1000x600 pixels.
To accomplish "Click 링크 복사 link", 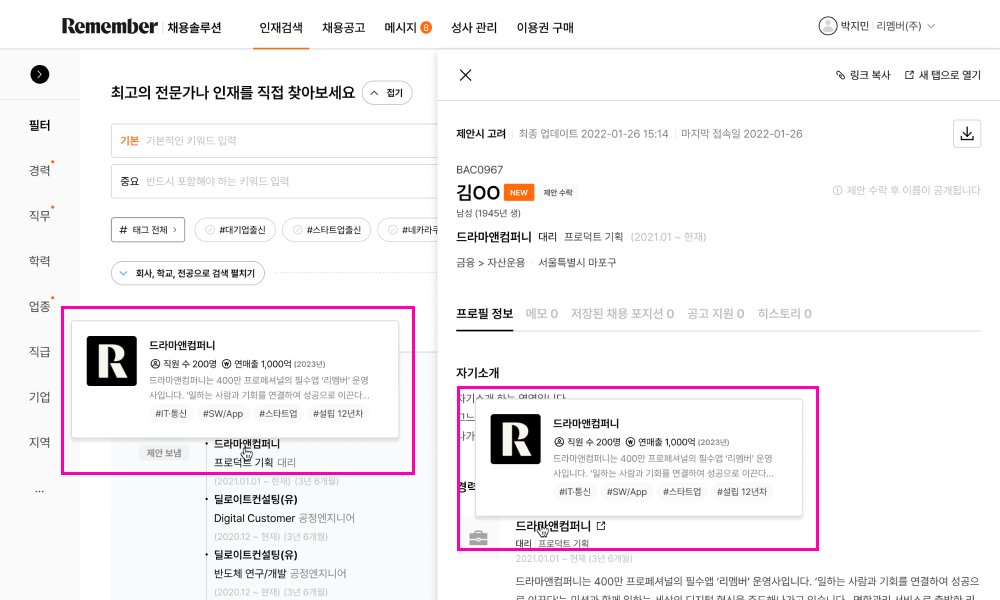I will coord(863,75).
